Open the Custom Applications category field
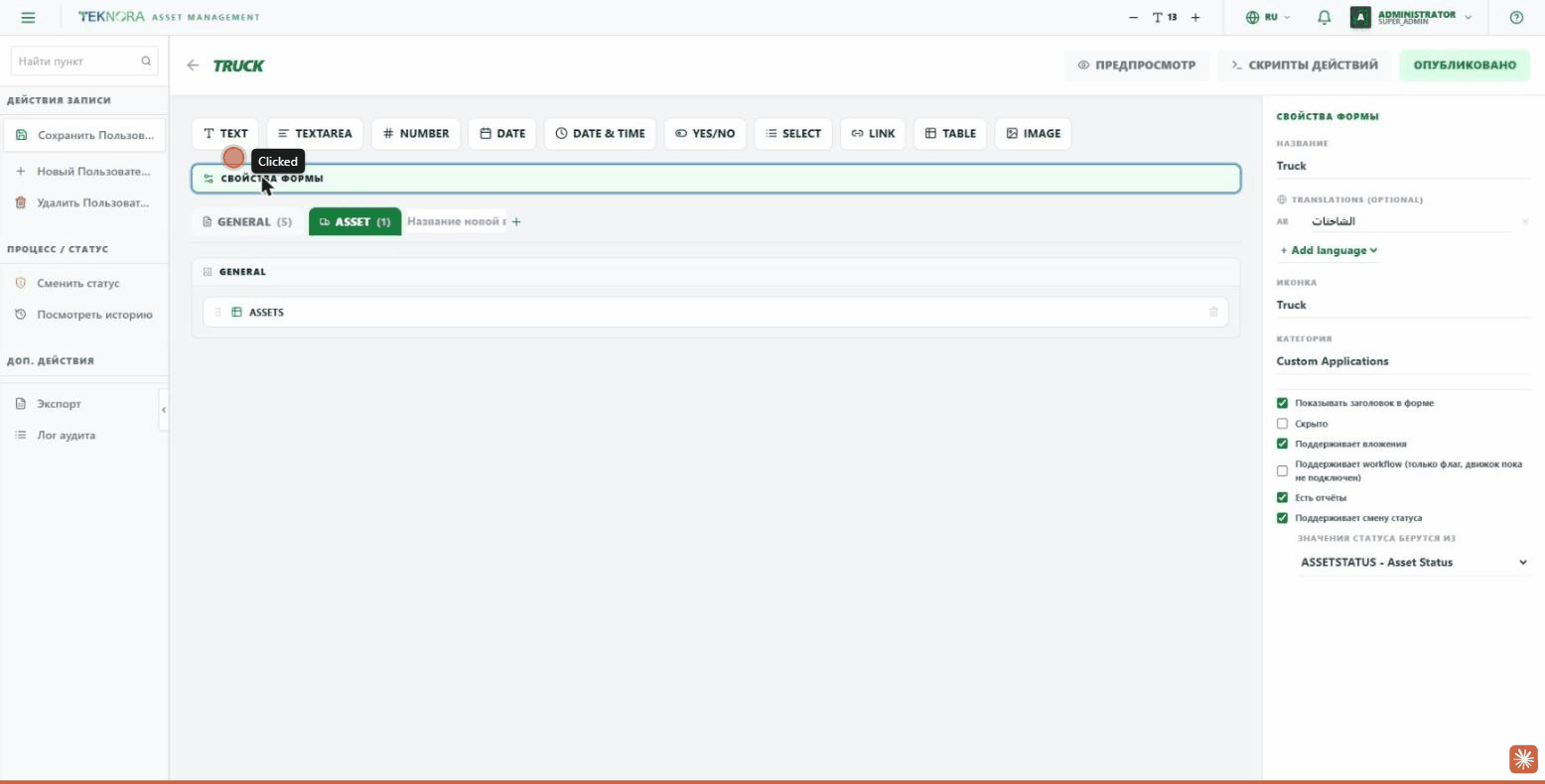The height and width of the screenshot is (784, 1545). click(x=1402, y=362)
